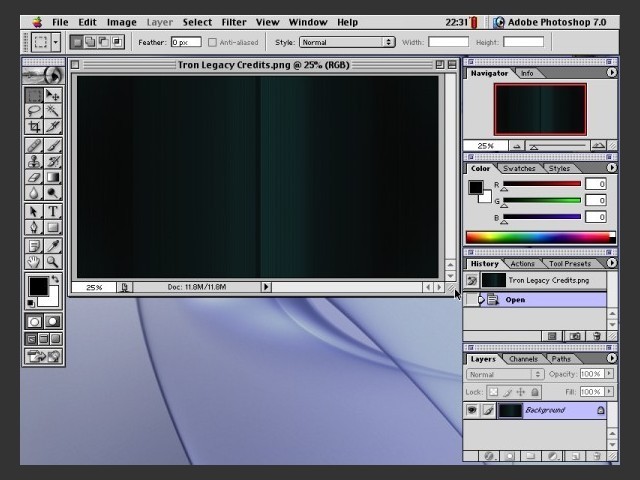
Task: Enable Intersect with selection mode
Action: [117, 42]
